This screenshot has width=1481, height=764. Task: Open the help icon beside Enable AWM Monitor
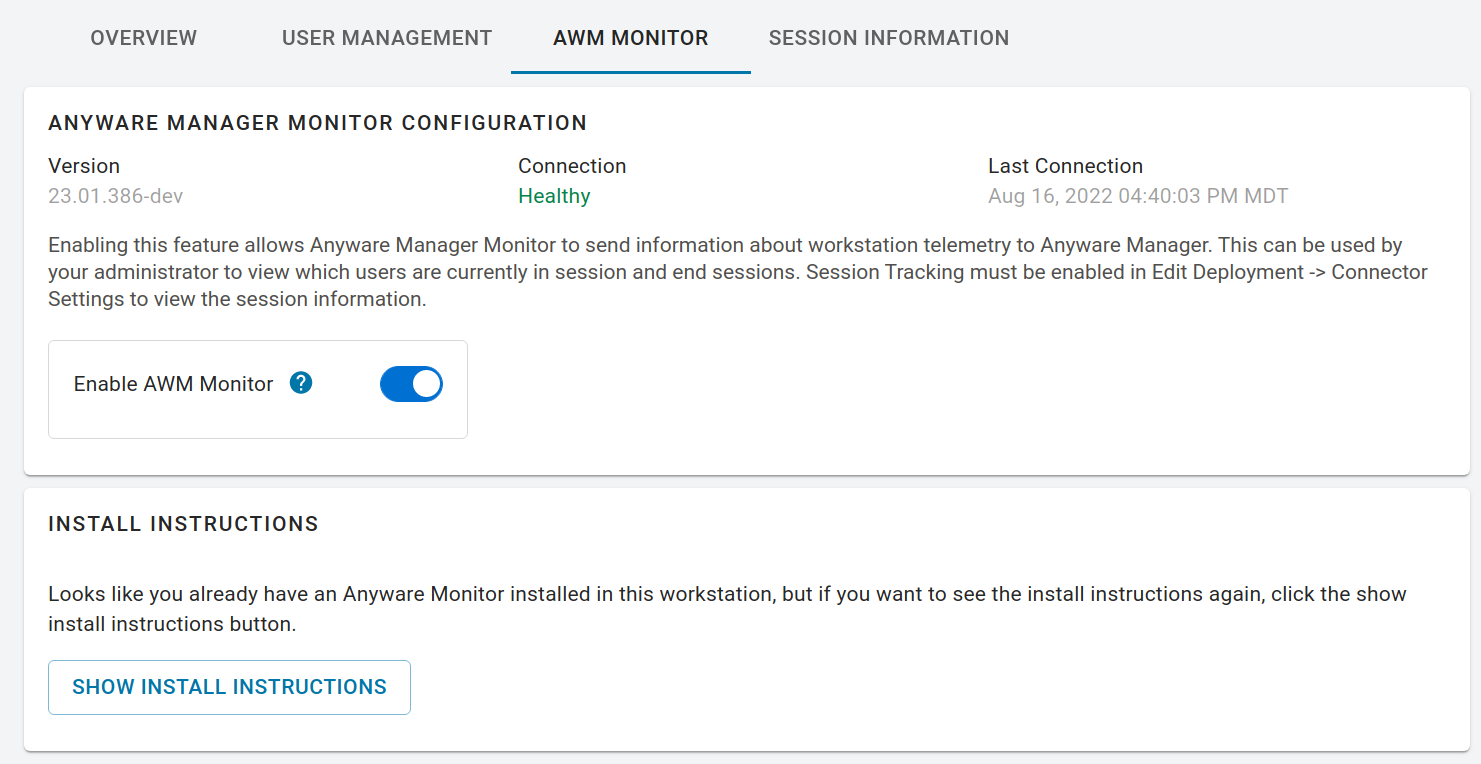[301, 383]
